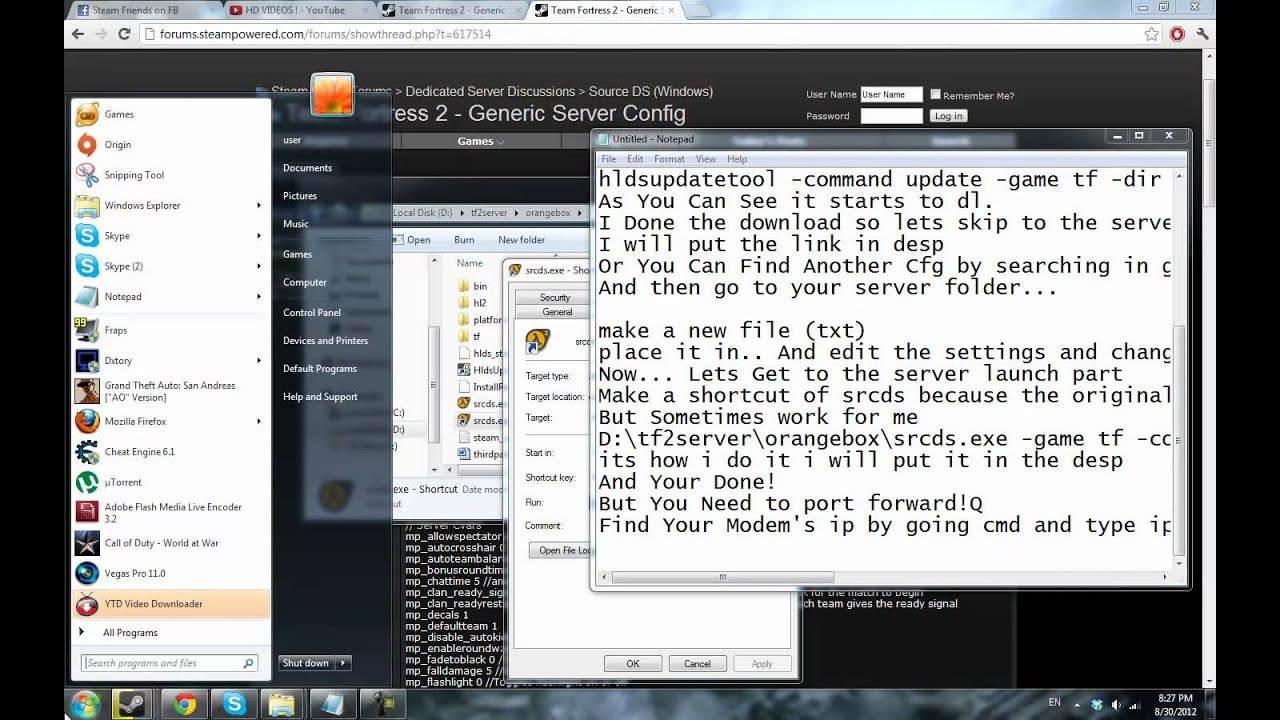1280x720 pixels.
Task: Open the Snipping Tool program
Action: coord(171,175)
